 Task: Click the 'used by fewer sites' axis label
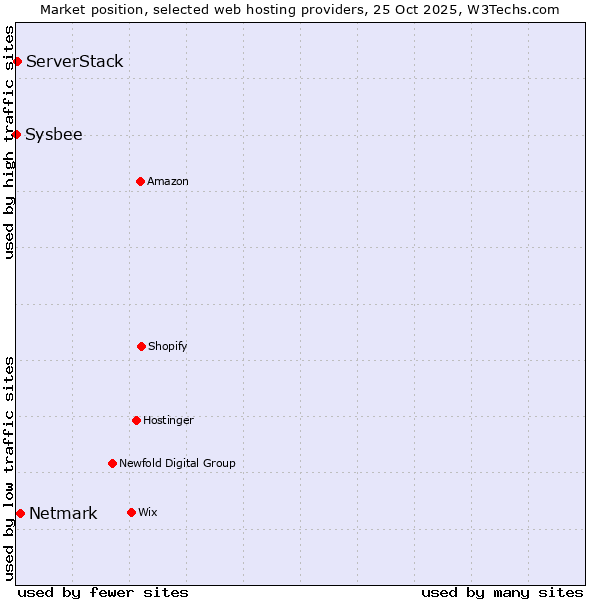(x=103, y=592)
